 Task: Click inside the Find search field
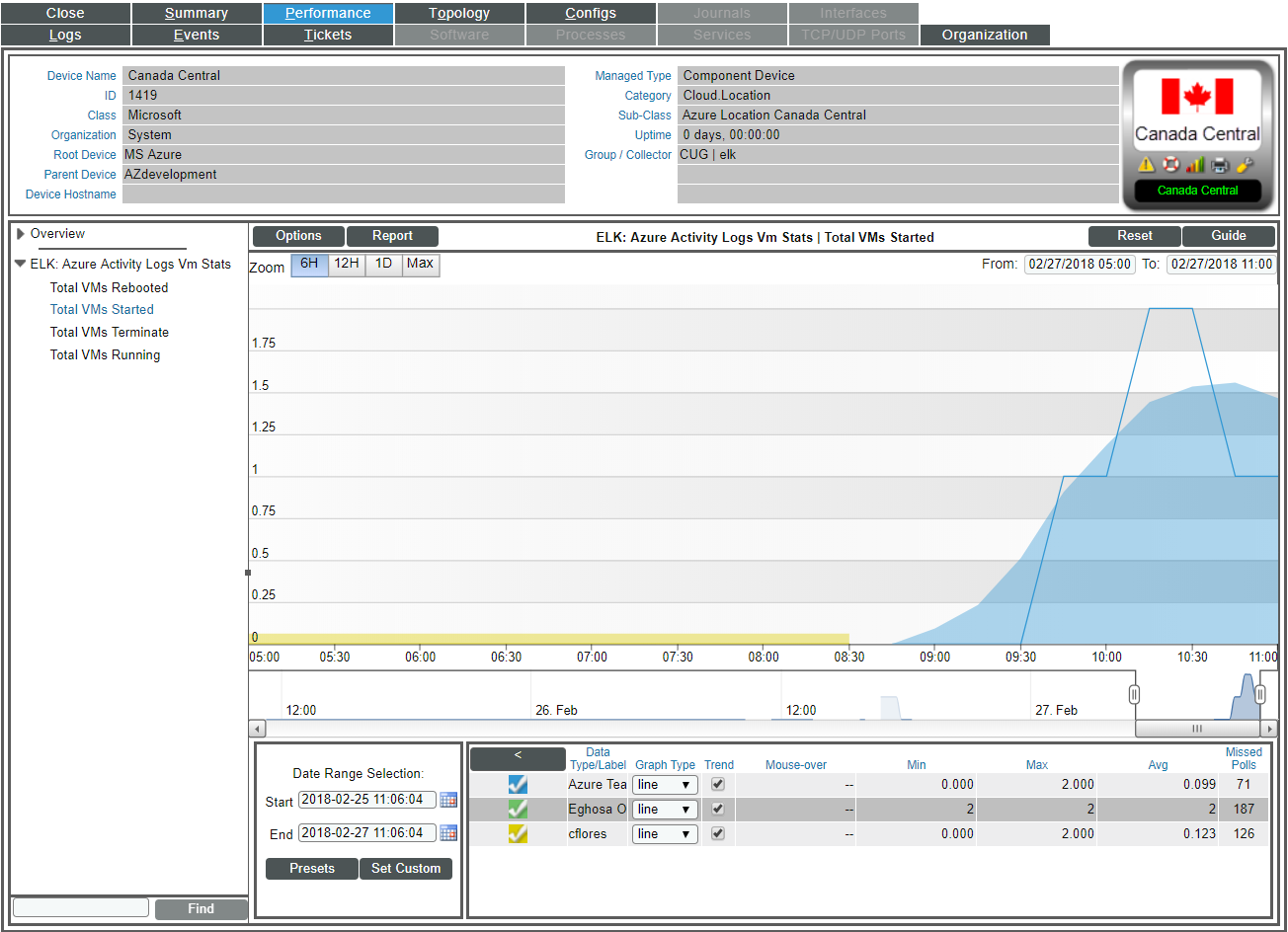79,906
